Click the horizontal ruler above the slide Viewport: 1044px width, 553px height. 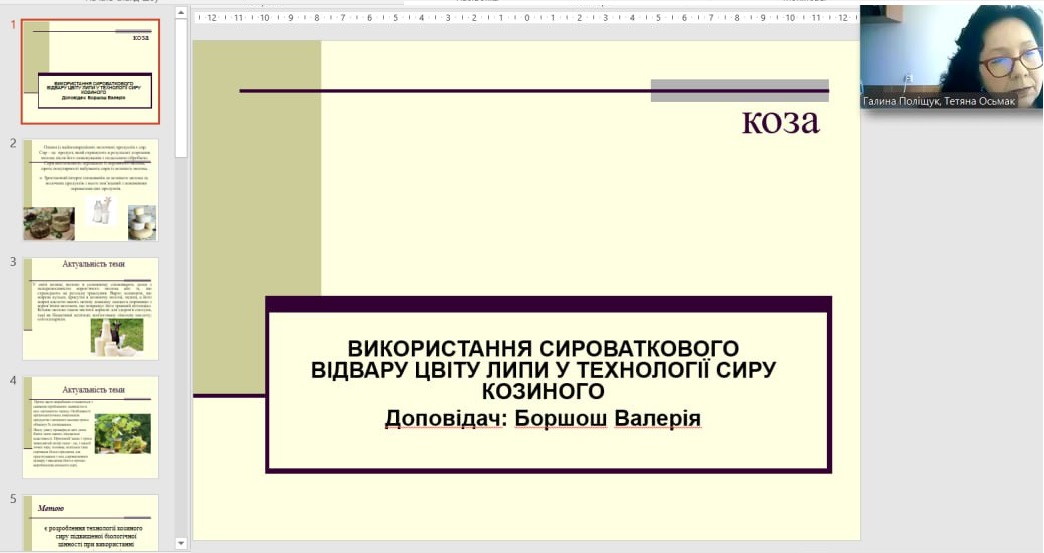pyautogui.click(x=526, y=18)
